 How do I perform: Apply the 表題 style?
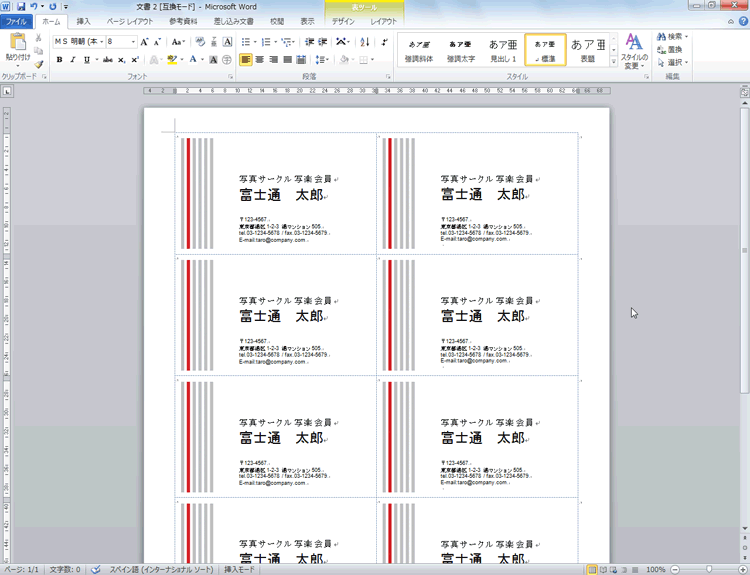tap(588, 50)
